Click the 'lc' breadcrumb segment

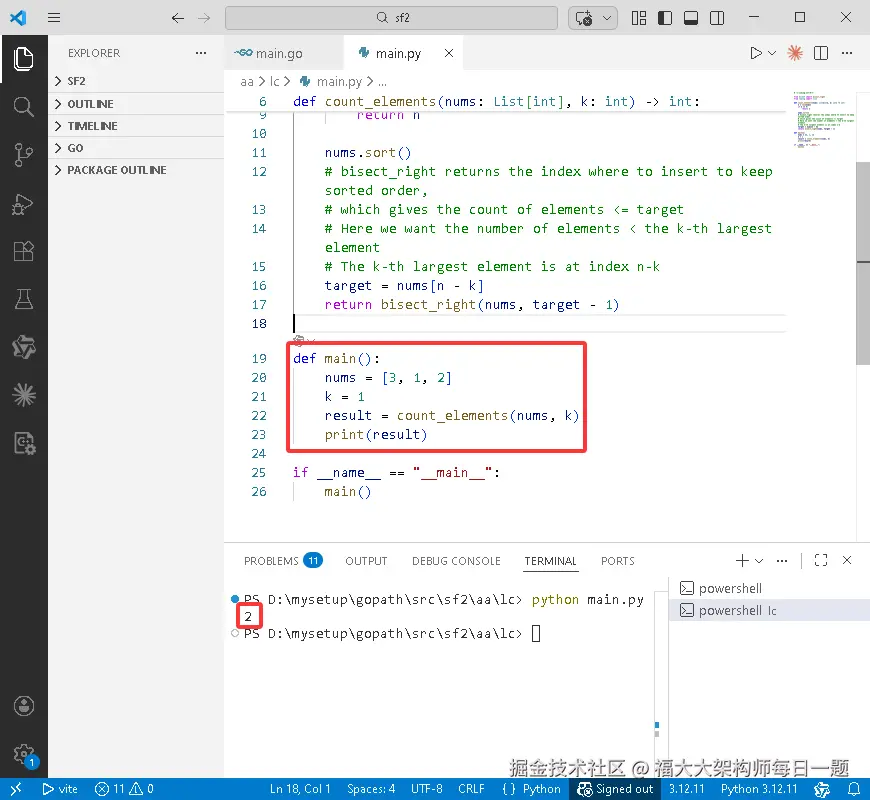(275, 82)
